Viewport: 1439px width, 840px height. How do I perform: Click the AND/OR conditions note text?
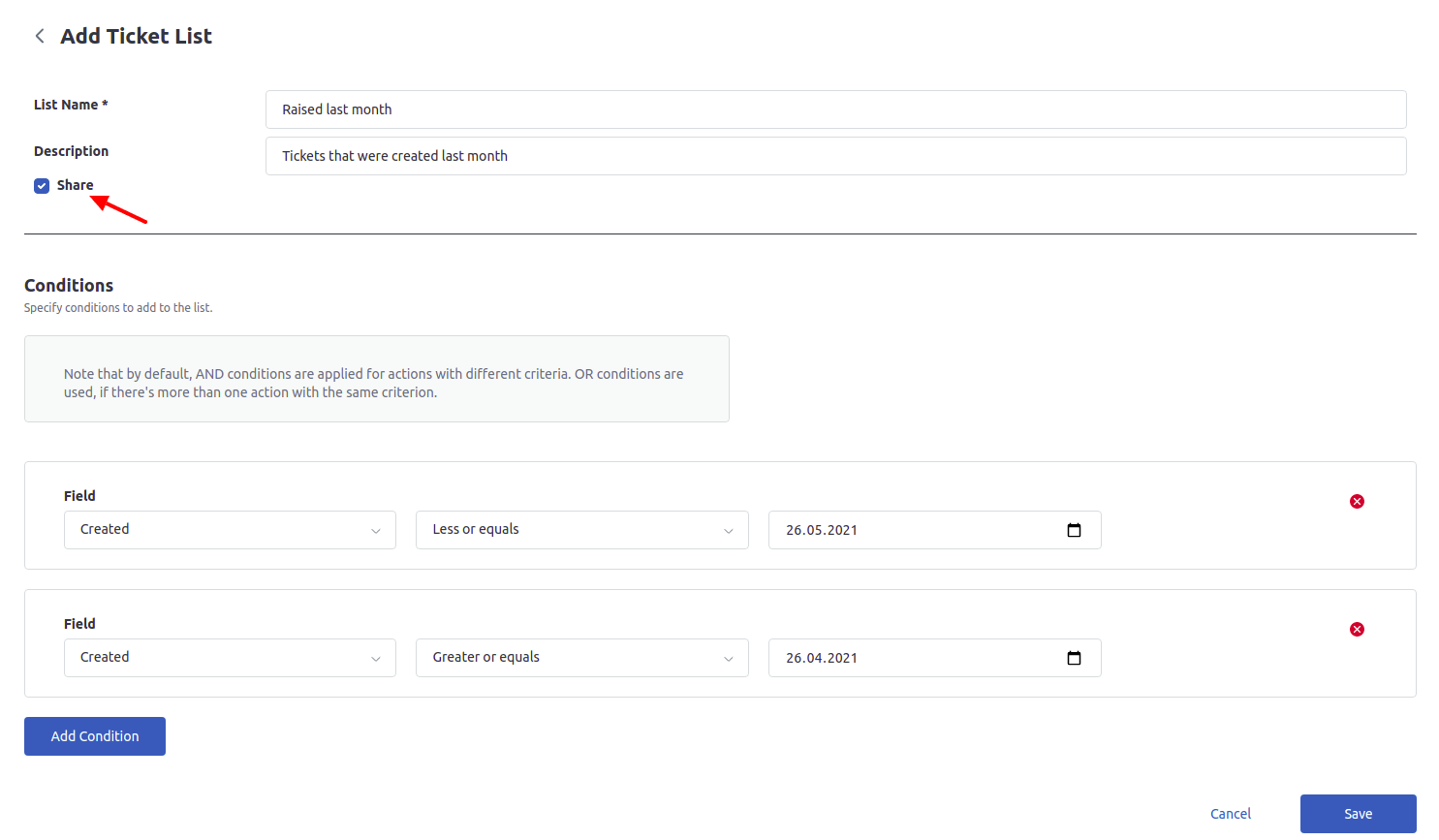[x=374, y=383]
